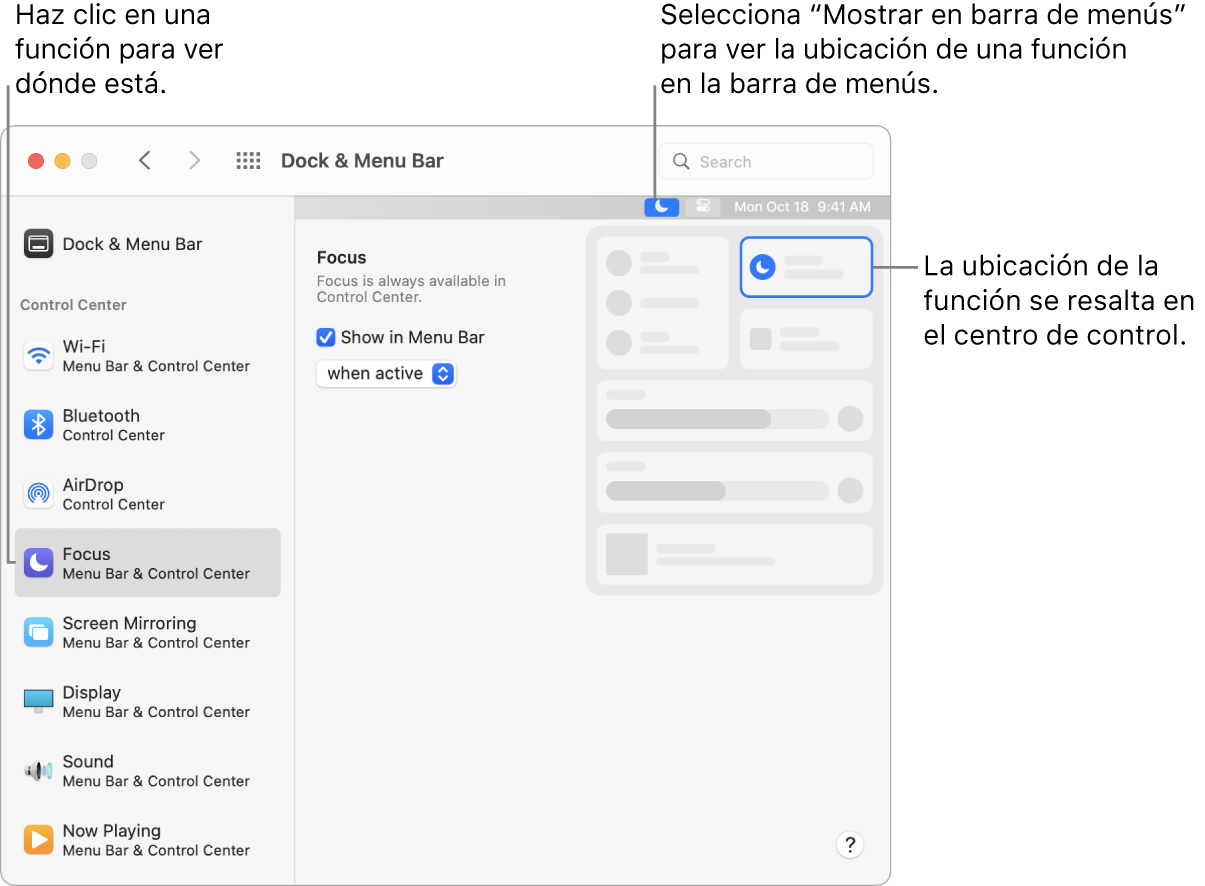This screenshot has height=886, width=1205.
Task: Select the Wi-Fi icon in sidebar
Action: point(39,355)
